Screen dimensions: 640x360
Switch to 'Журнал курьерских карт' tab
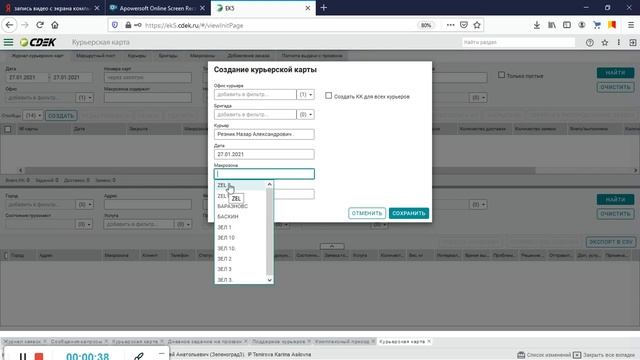pos(37,56)
